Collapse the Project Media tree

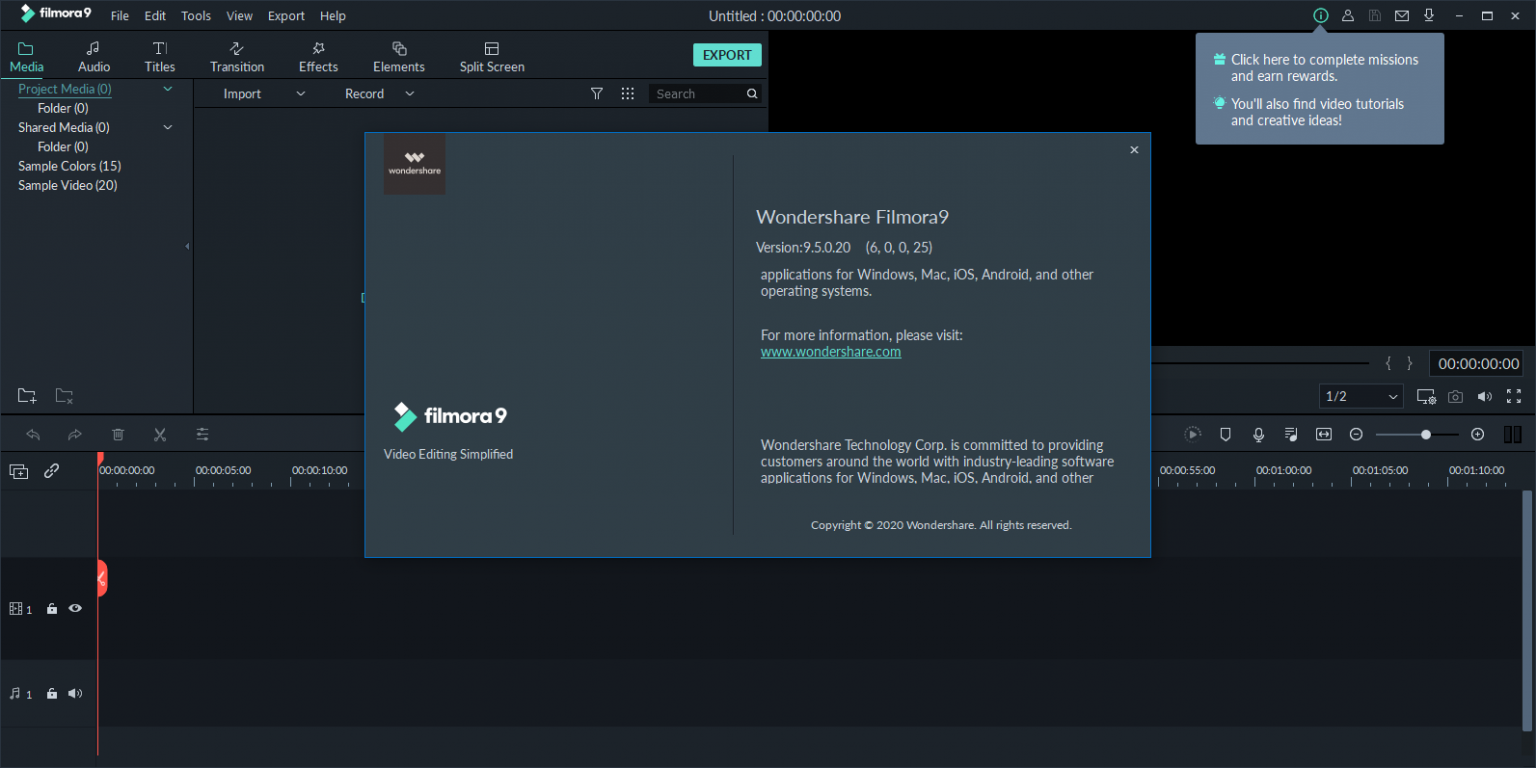click(x=168, y=89)
